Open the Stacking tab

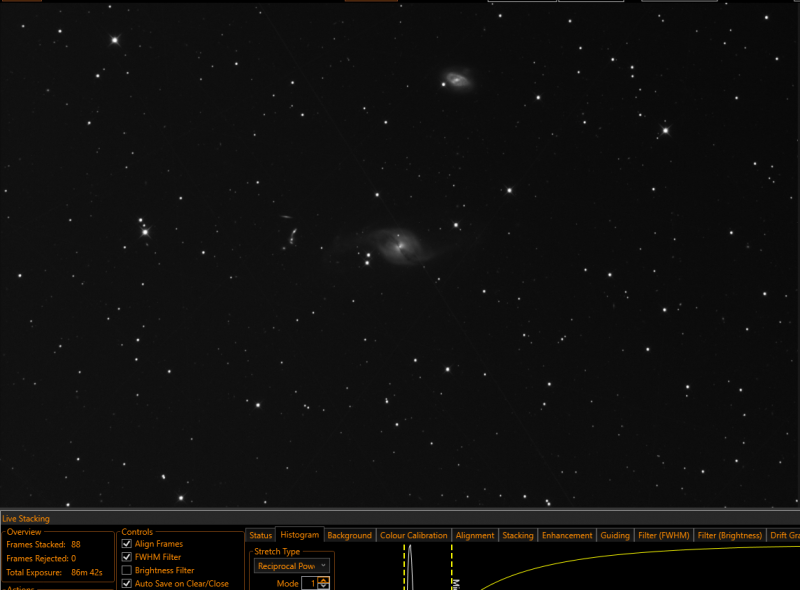point(517,535)
